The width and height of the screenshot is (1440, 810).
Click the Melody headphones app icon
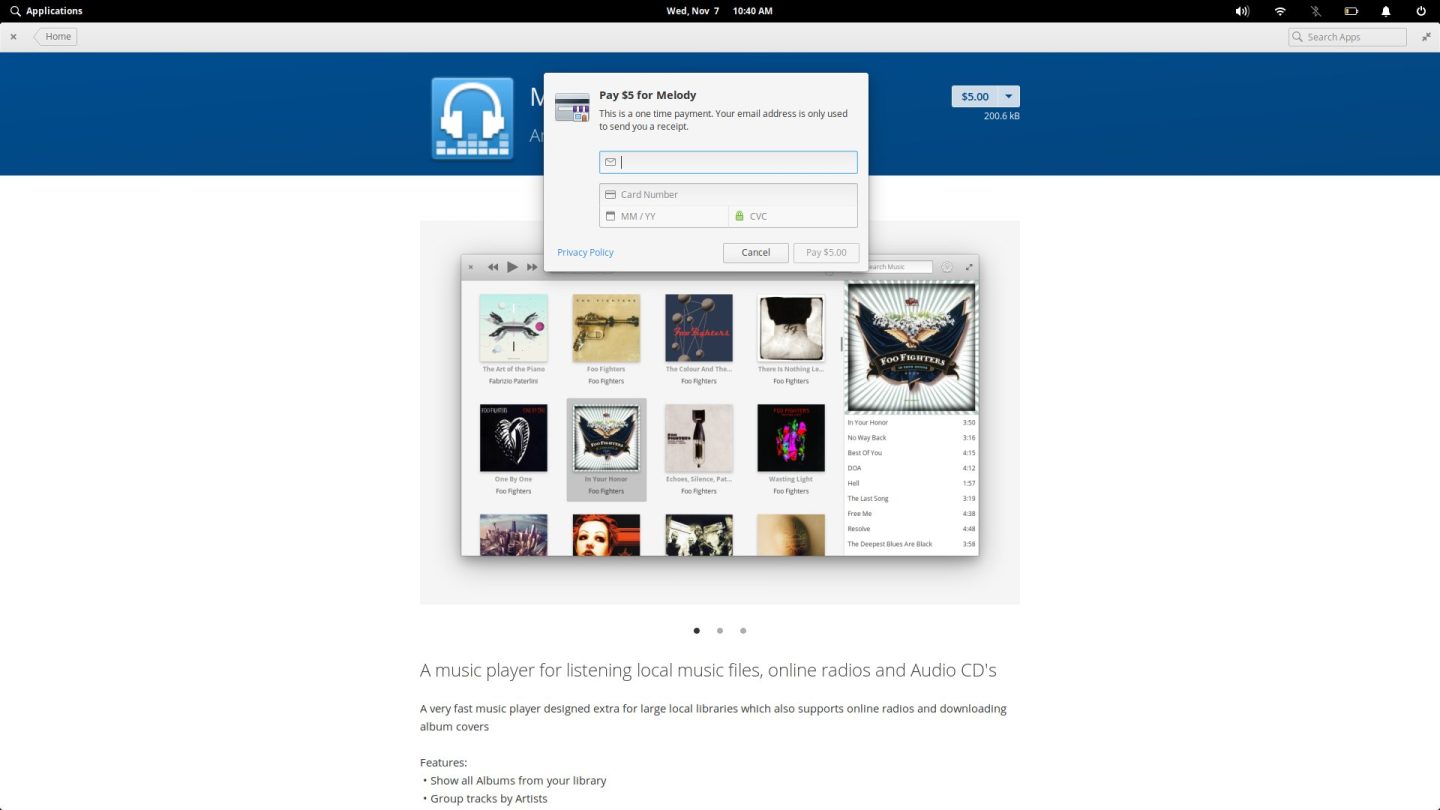click(x=472, y=118)
